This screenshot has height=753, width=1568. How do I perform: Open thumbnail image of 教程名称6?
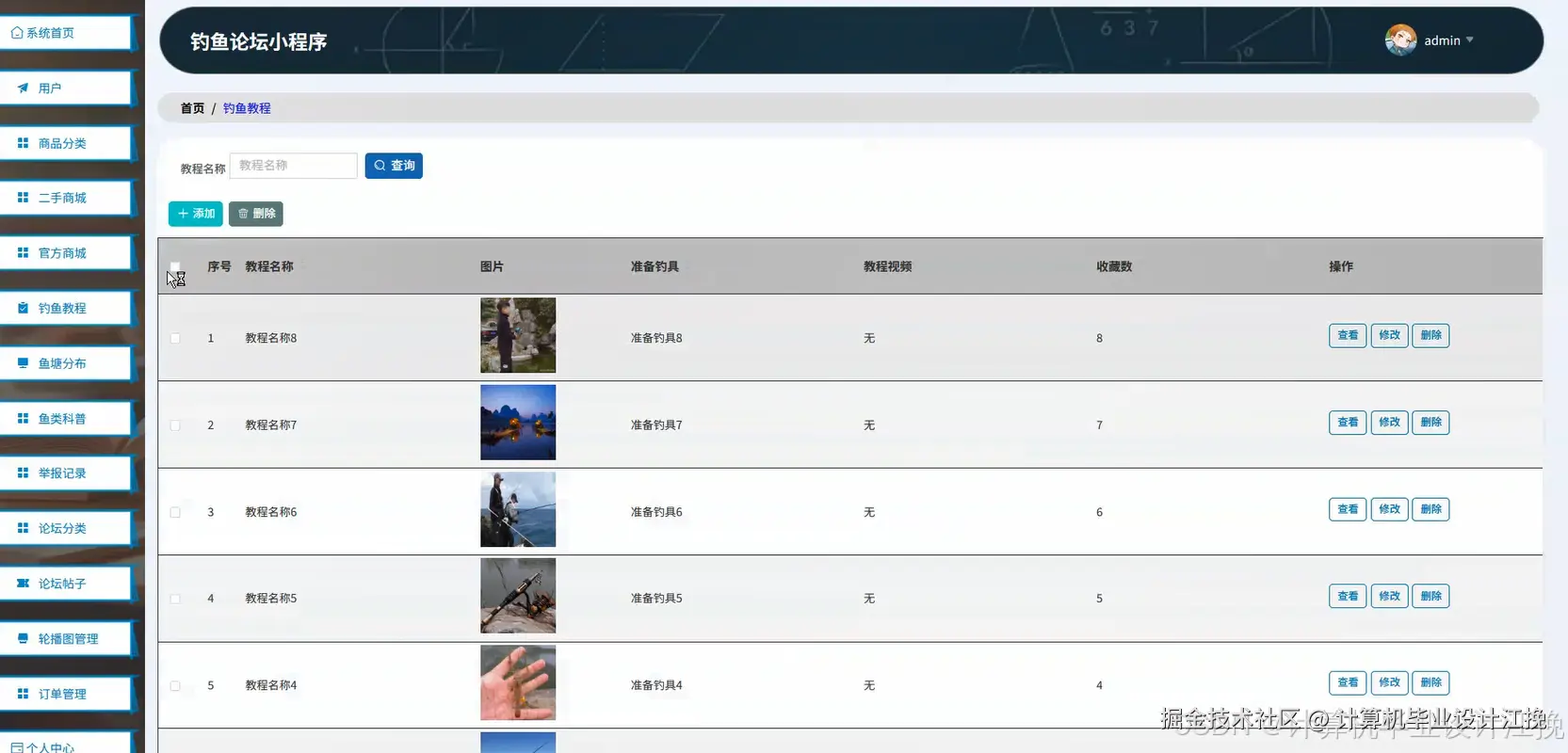pos(518,509)
